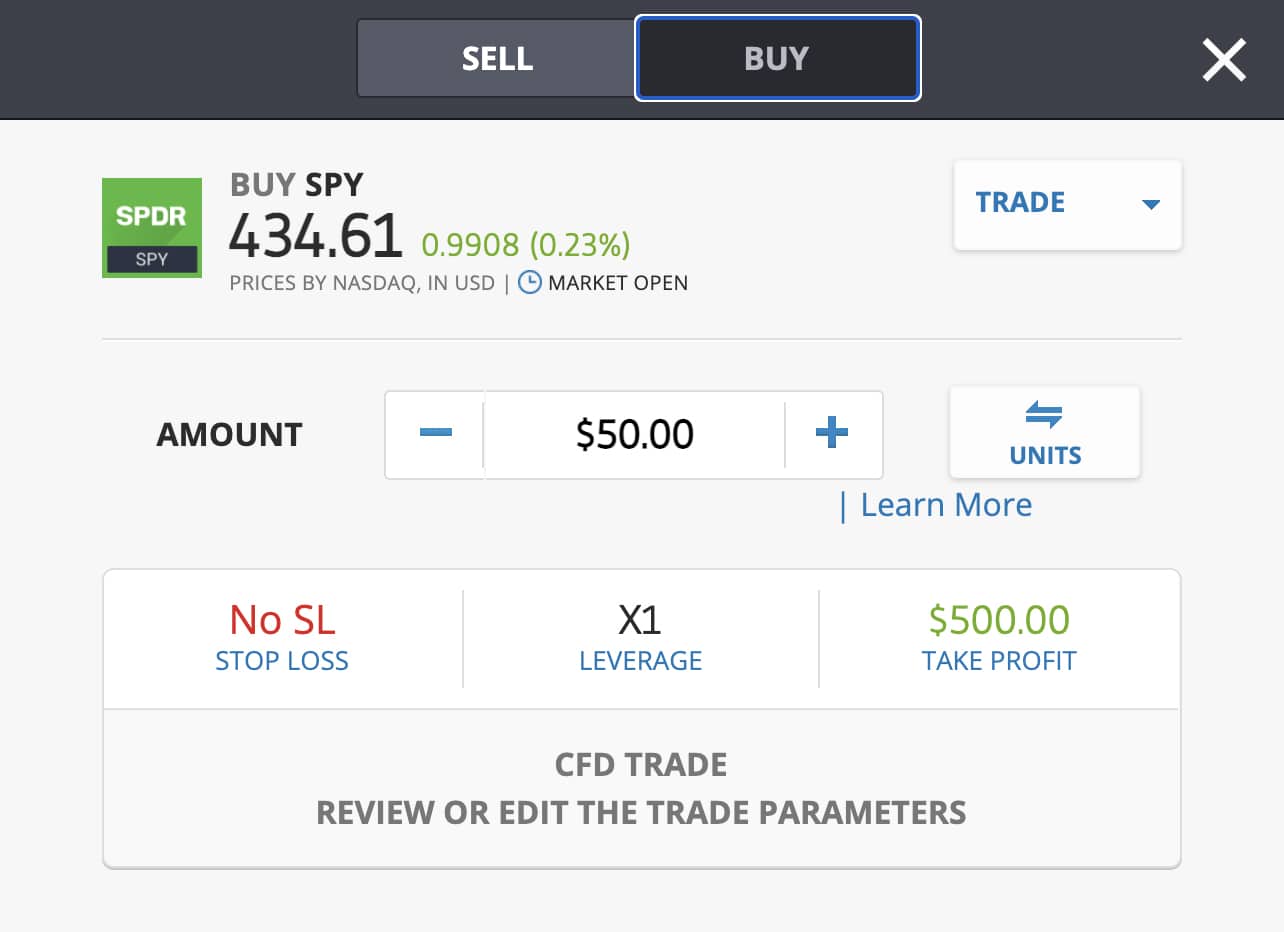Open the $500.00 Take Profit setting
Image resolution: width=1284 pixels, height=932 pixels.
[x=999, y=621]
